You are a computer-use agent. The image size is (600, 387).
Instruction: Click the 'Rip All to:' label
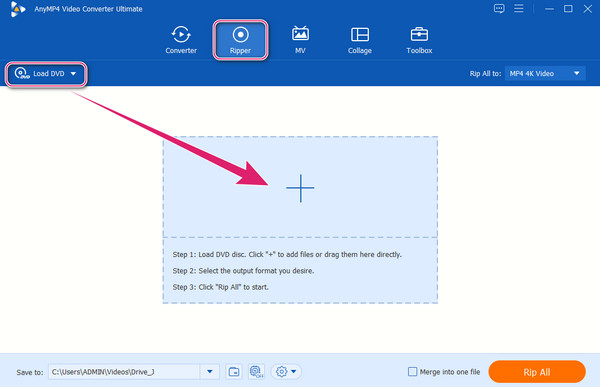485,73
